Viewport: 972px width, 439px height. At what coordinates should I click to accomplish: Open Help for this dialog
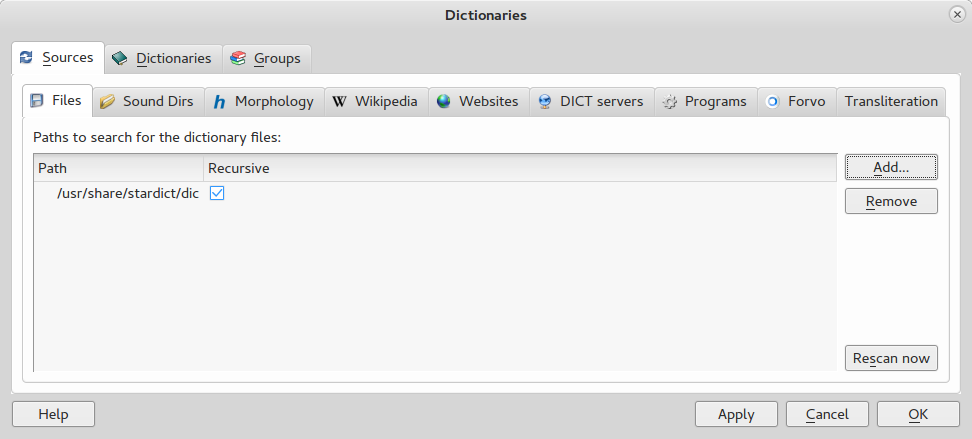(x=53, y=414)
